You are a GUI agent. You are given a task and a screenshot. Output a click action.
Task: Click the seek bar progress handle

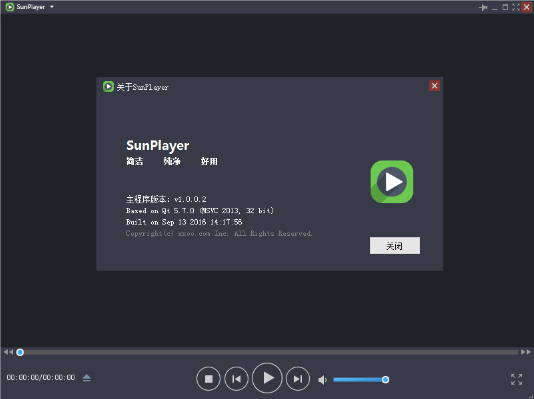pos(20,352)
